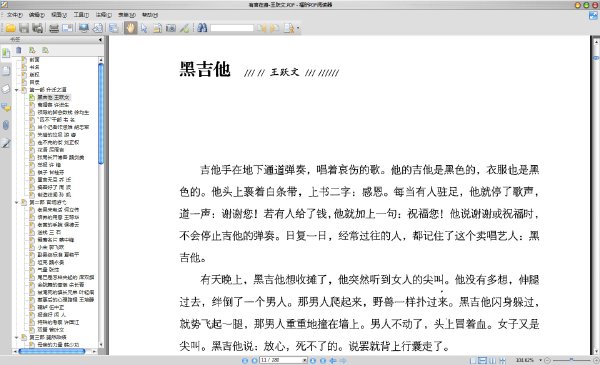Go to first page button
This screenshot has height=365, width=600.
tap(245, 360)
